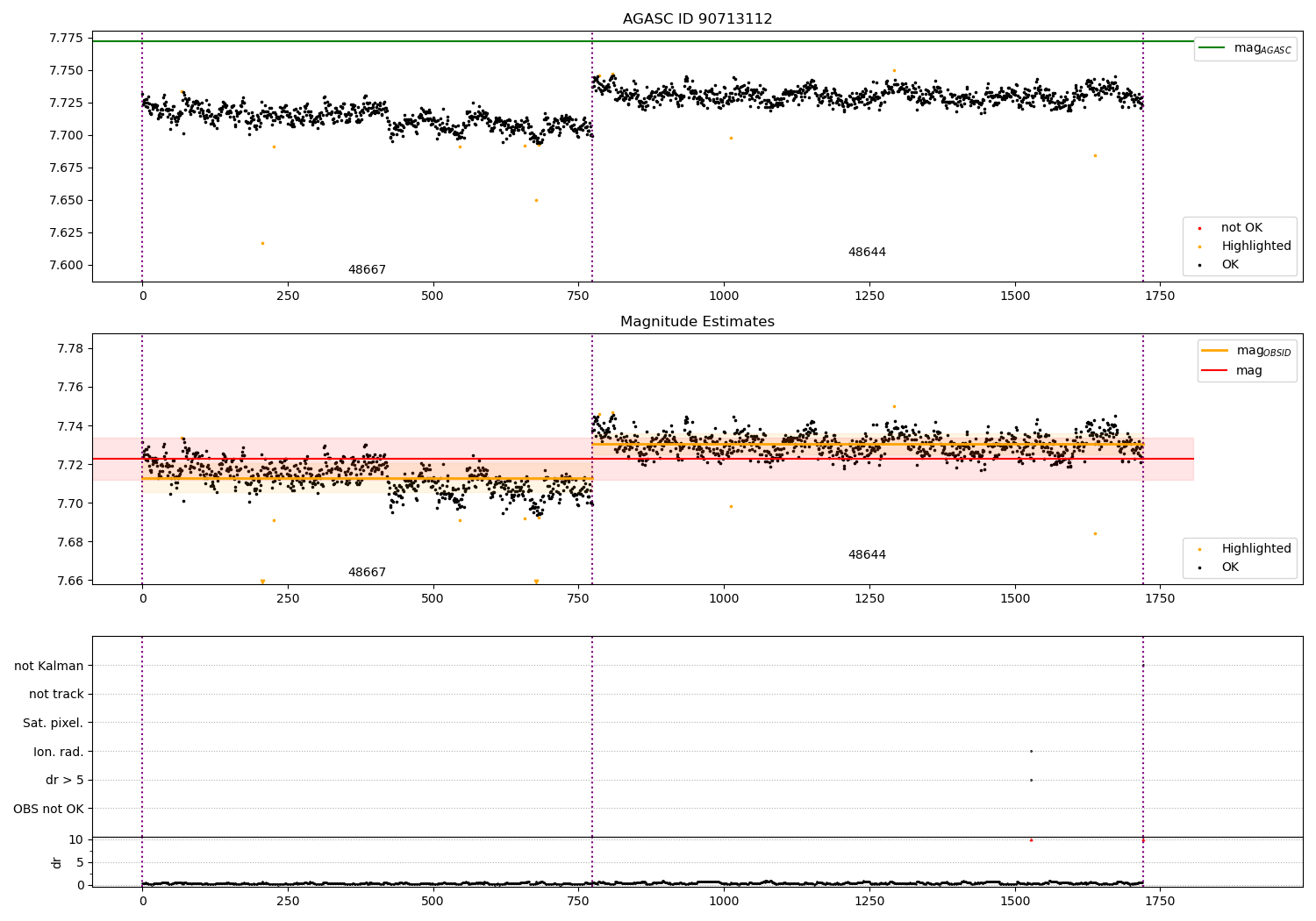The height and width of the screenshot is (921, 1316).
Task: Click x-axis tick 500 in middle plot
Action: (x=433, y=598)
